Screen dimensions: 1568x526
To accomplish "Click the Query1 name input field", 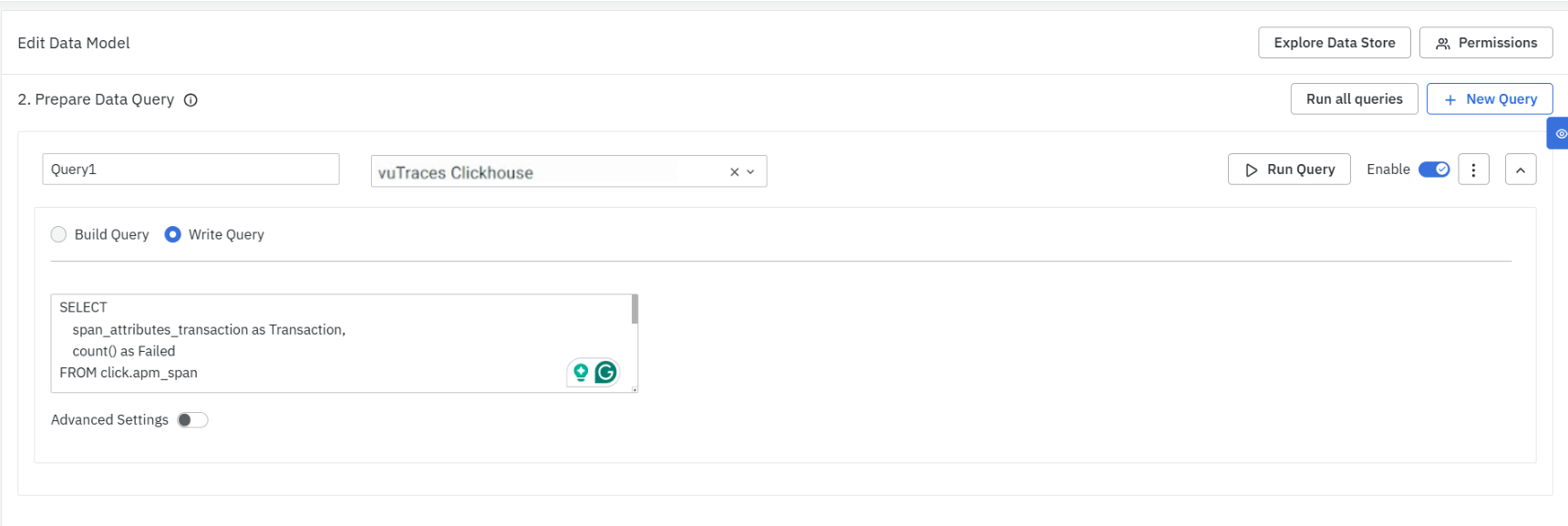I will pyautogui.click(x=191, y=170).
